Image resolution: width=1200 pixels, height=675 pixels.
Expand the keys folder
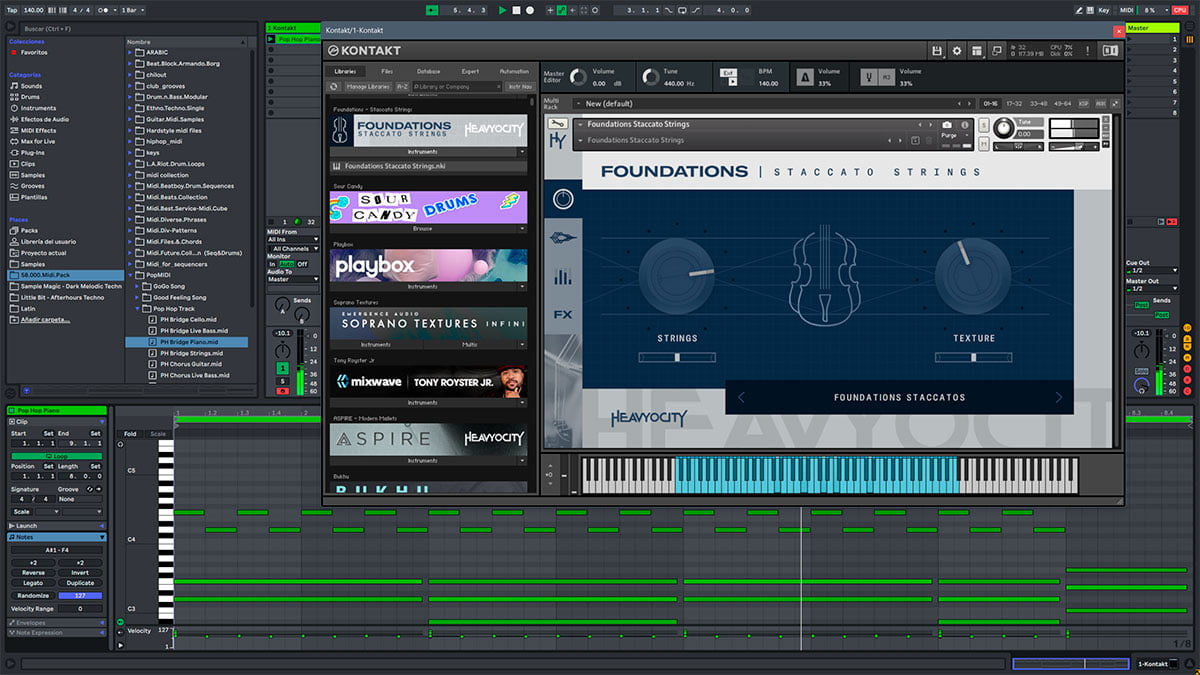tap(130, 152)
